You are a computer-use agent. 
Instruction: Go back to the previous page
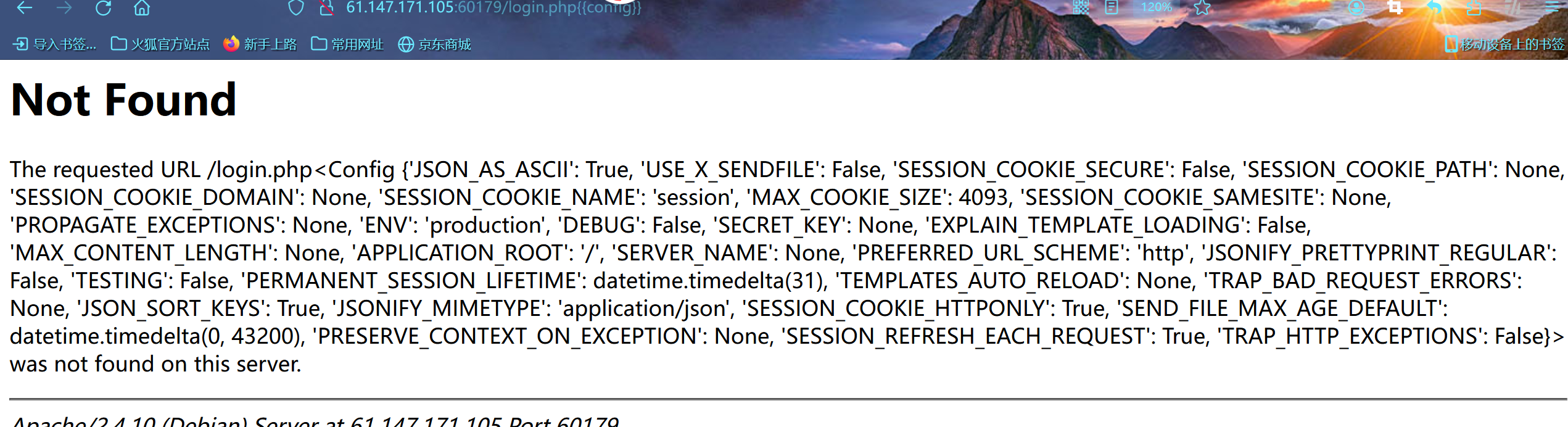pos(24,7)
